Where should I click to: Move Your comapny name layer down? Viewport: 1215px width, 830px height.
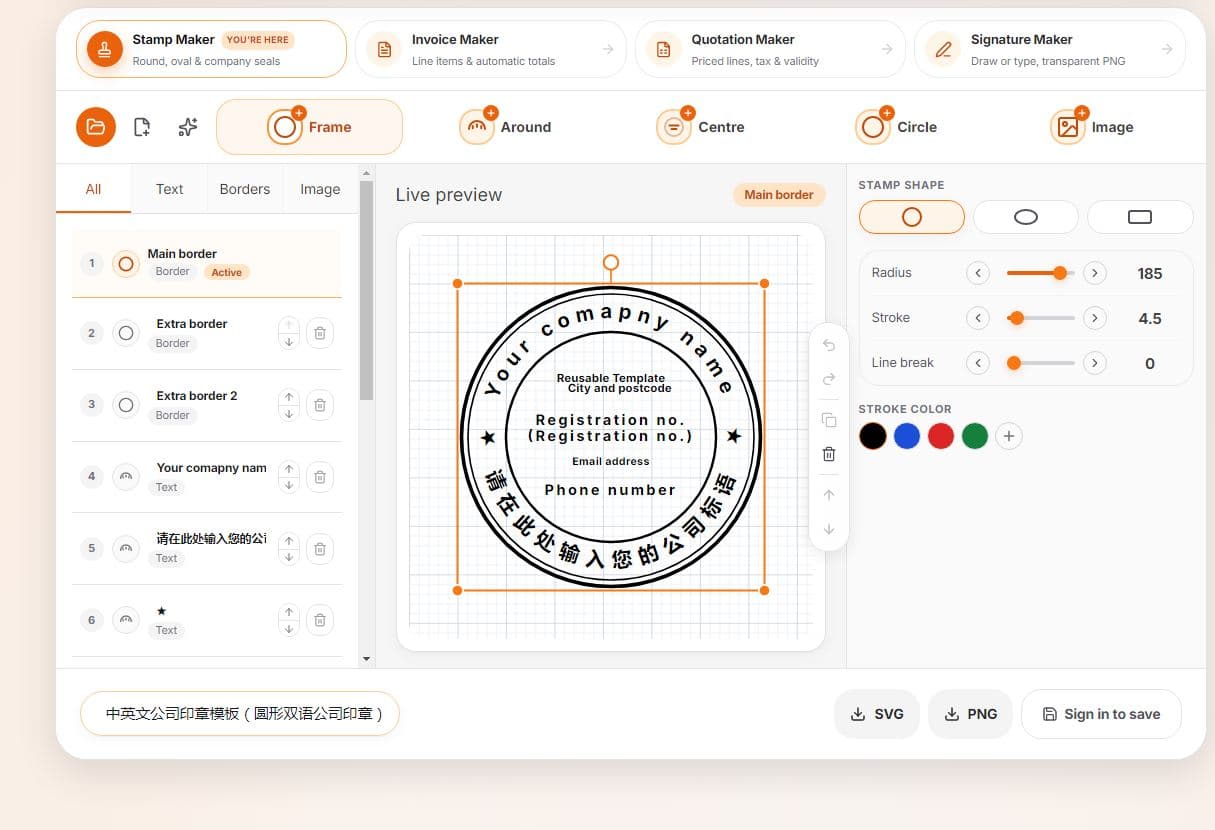pos(289,486)
